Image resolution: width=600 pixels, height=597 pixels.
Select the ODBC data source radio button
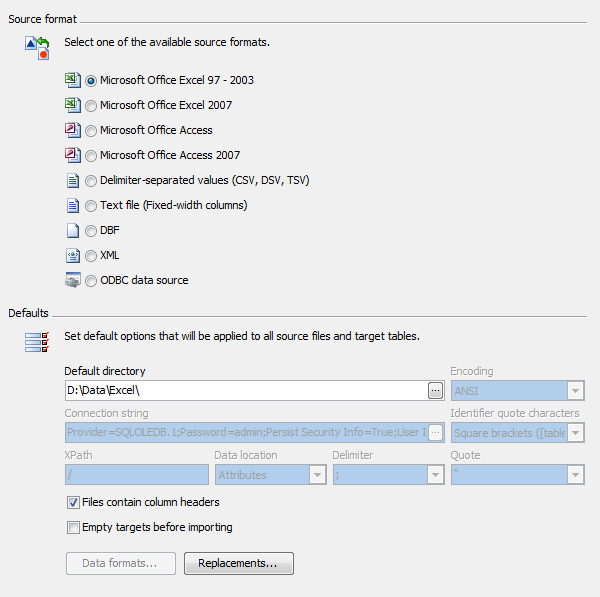click(x=91, y=281)
